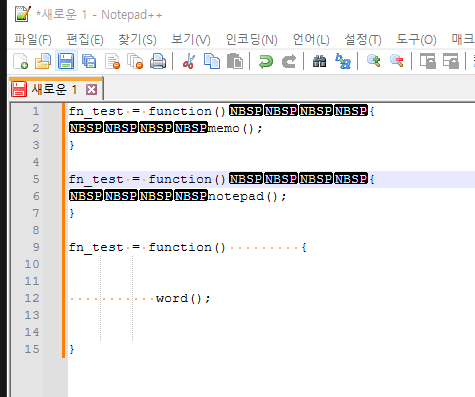Screen dimensions: 475x397
Task: Close the 새로운 1 tab
Action: point(91,90)
